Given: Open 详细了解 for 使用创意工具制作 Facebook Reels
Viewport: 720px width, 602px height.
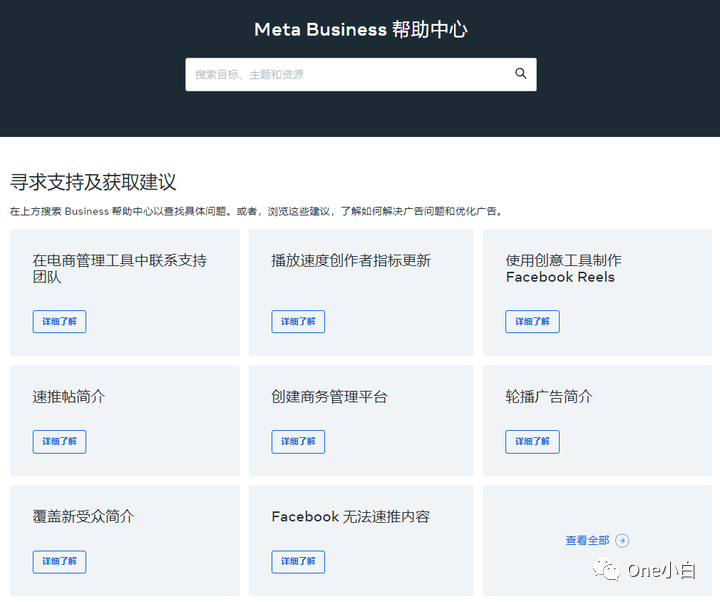Looking at the screenshot, I should (532, 321).
